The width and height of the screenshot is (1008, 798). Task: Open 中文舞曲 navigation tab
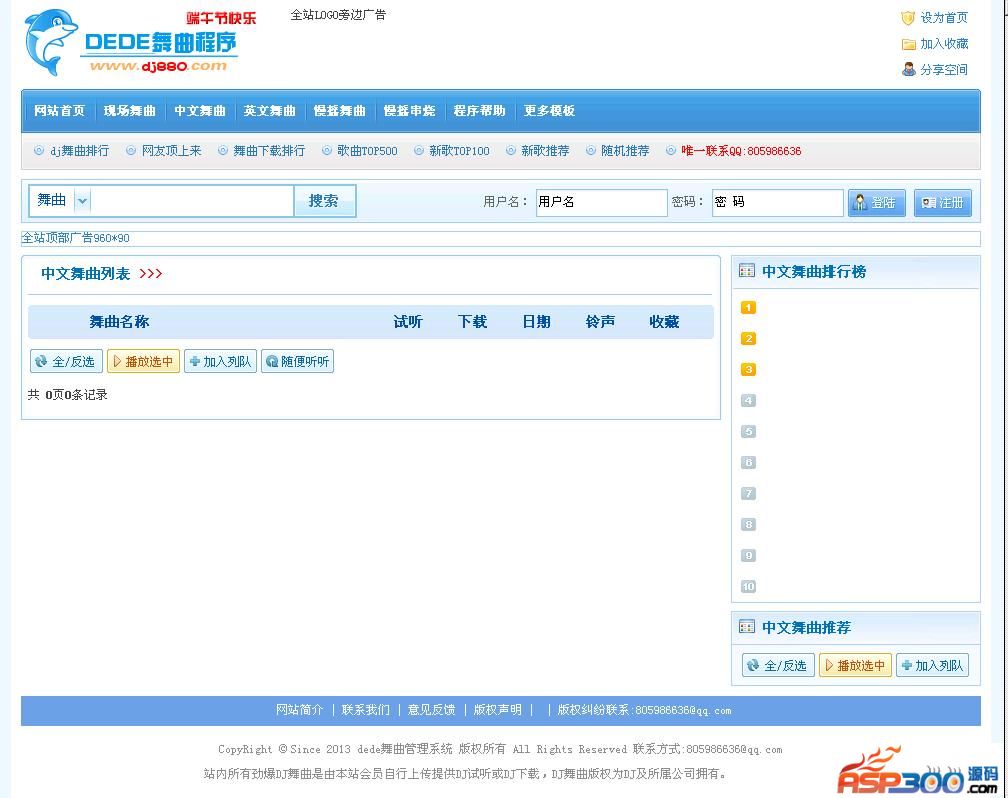pyautogui.click(x=200, y=111)
